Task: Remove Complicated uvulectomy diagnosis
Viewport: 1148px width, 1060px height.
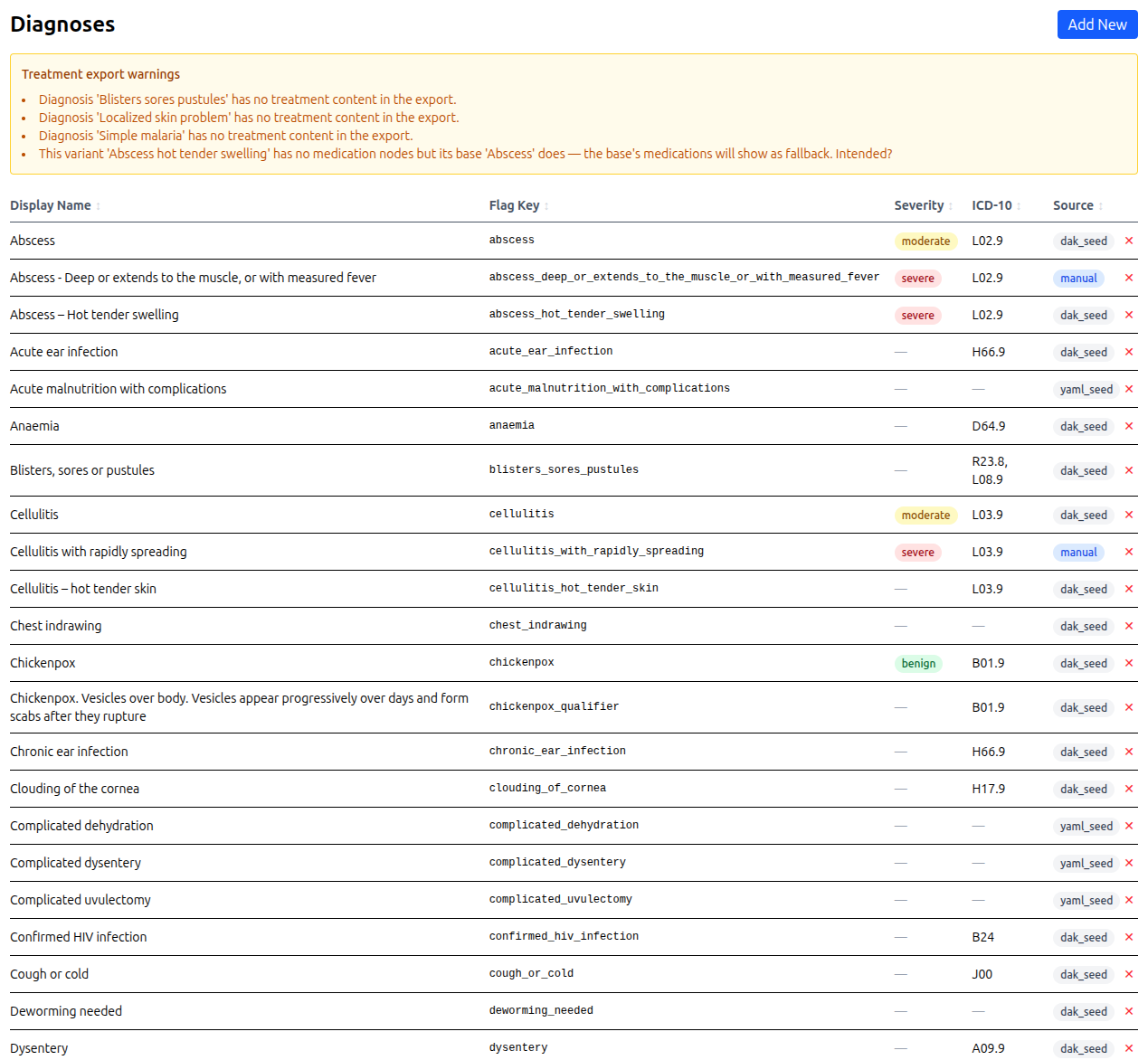Action: coord(1129,900)
